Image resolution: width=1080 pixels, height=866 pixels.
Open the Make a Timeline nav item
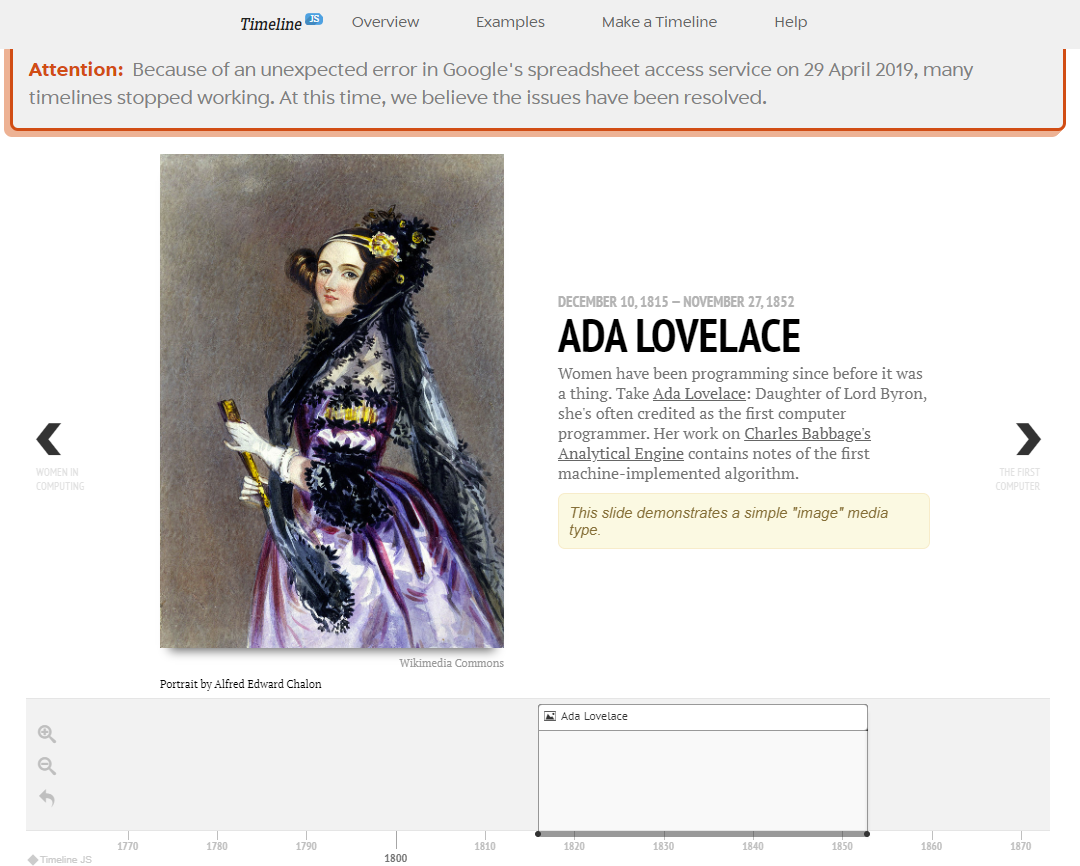pos(659,22)
